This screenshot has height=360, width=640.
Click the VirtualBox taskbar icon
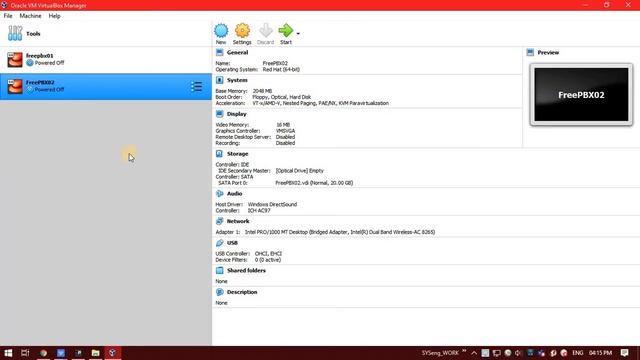113,353
